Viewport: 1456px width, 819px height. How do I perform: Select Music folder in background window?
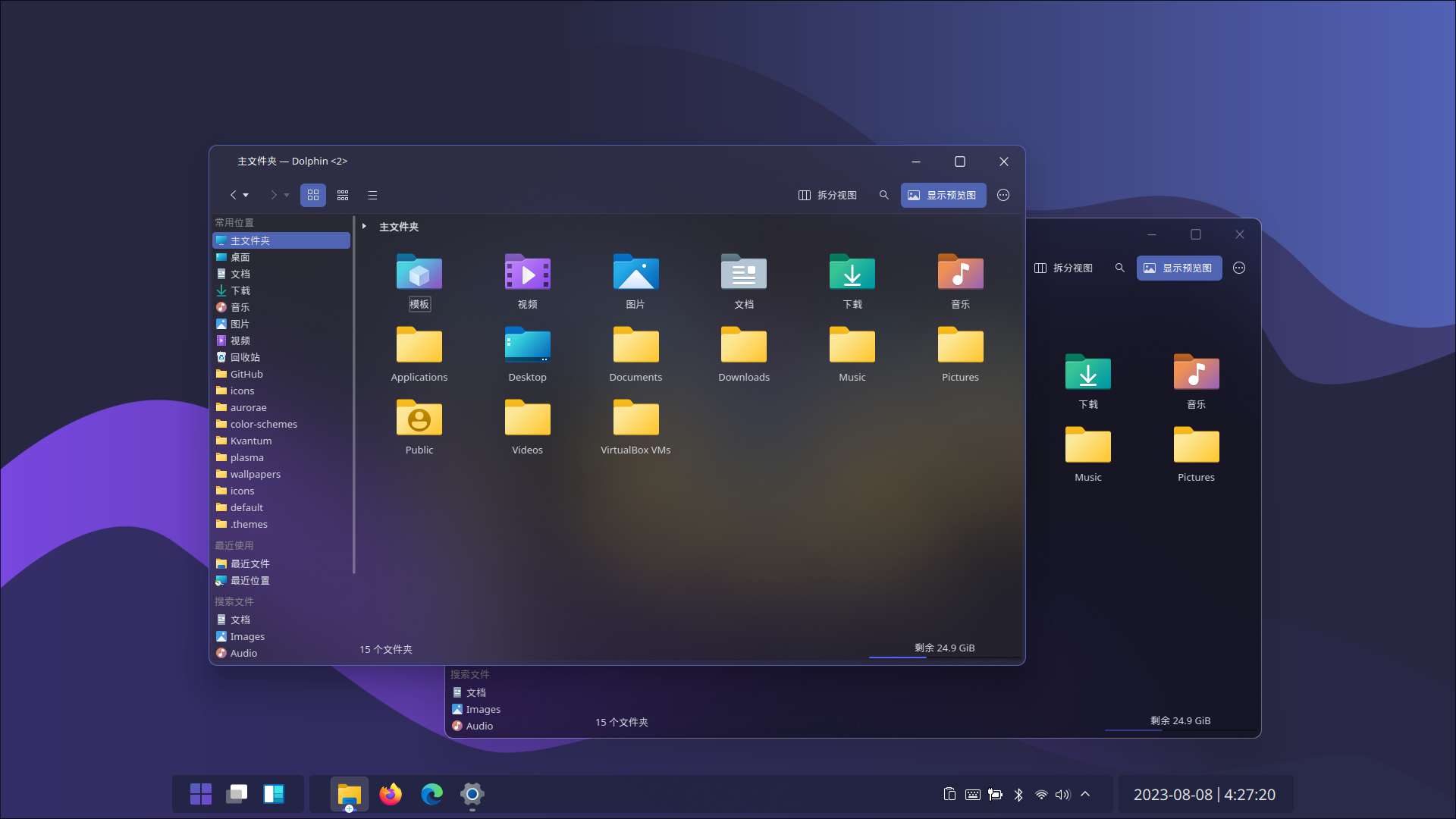coord(1088,454)
